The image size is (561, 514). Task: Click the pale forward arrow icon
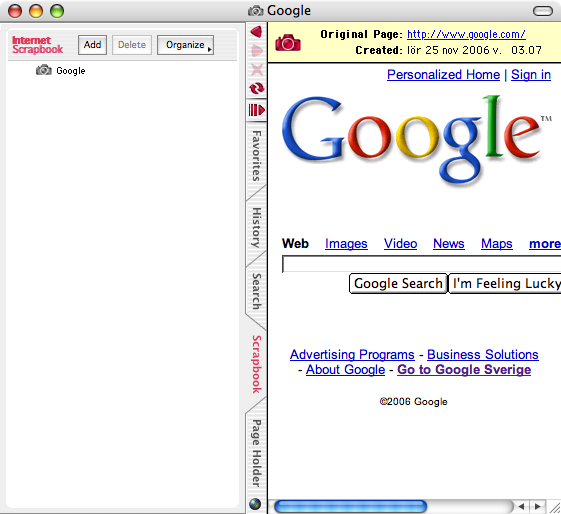pos(257,50)
